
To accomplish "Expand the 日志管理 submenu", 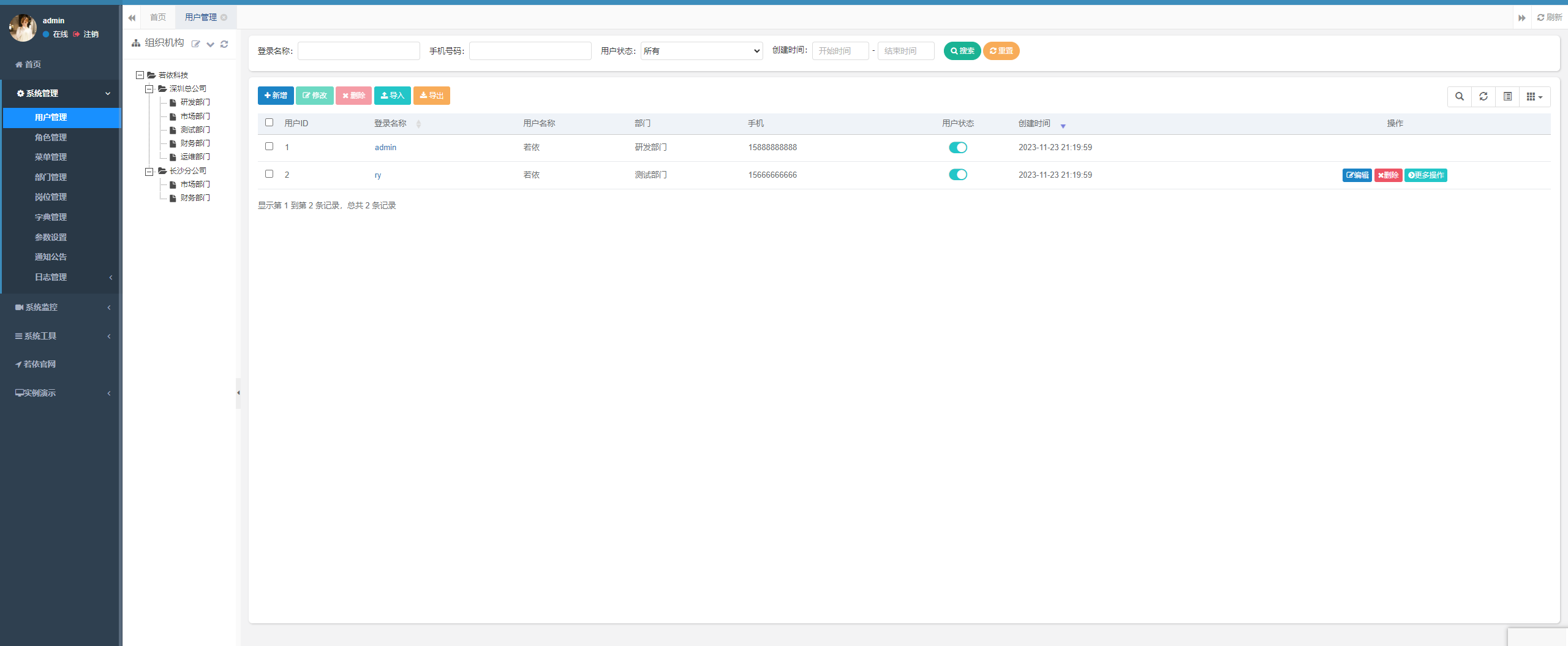I will (x=61, y=277).
